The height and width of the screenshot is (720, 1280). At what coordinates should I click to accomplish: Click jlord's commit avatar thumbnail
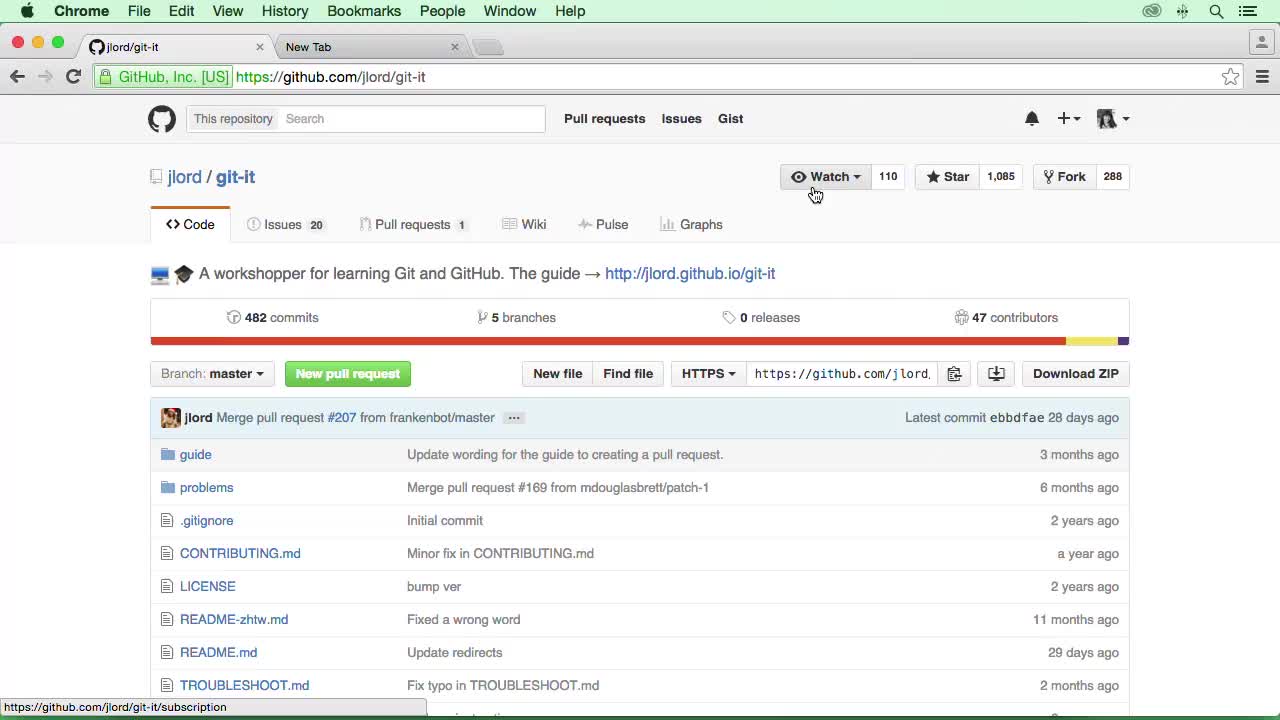pyautogui.click(x=171, y=418)
